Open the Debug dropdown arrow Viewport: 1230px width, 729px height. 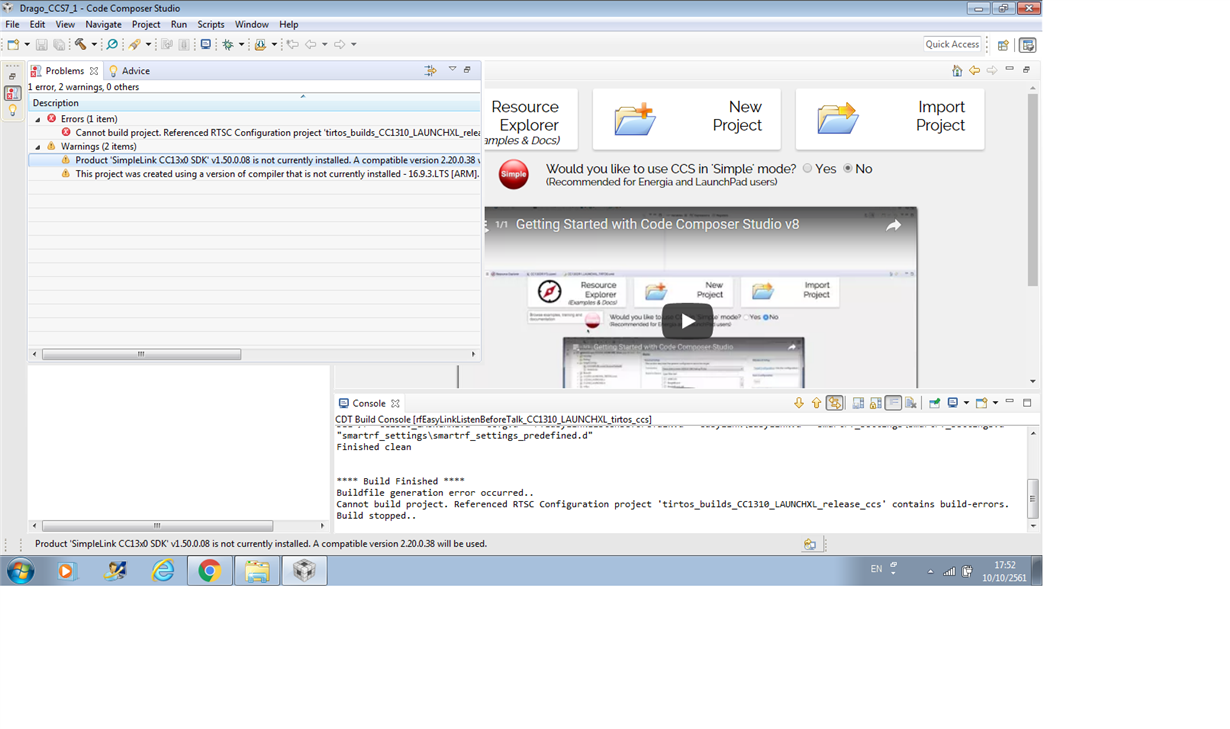point(241,44)
